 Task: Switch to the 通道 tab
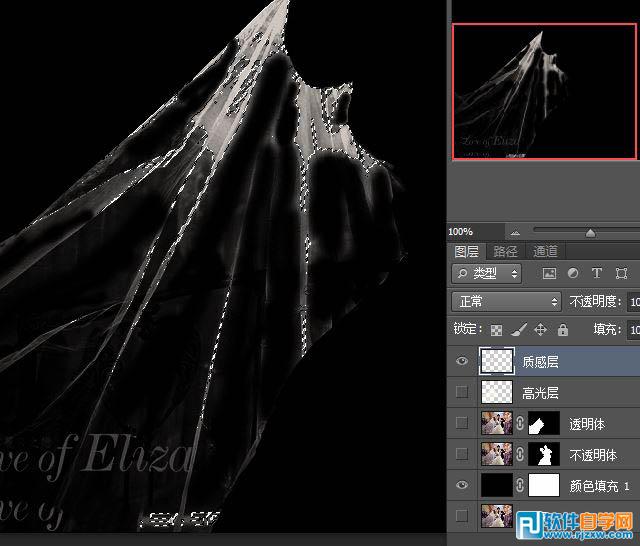click(545, 251)
